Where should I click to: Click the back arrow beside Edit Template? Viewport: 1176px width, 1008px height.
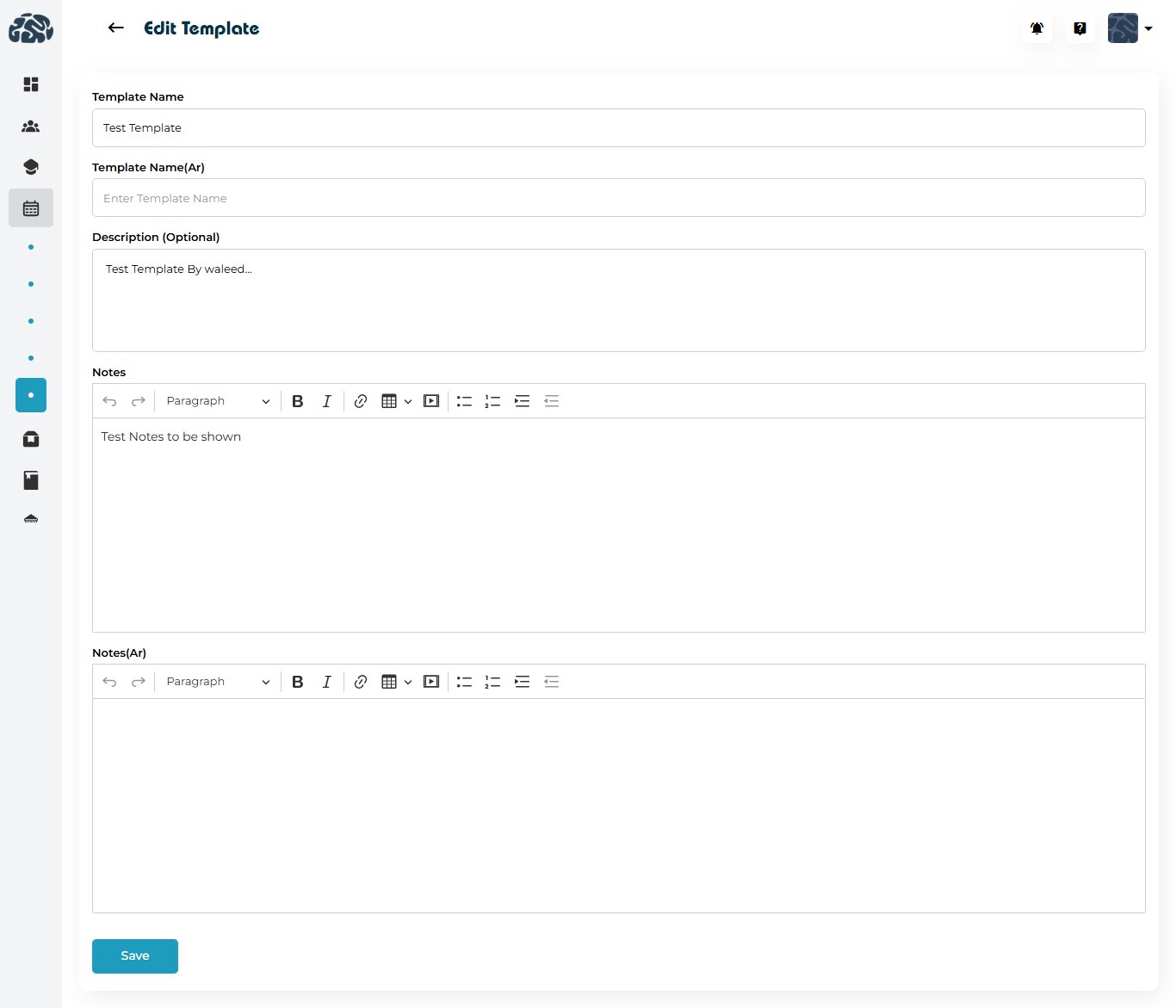point(115,28)
